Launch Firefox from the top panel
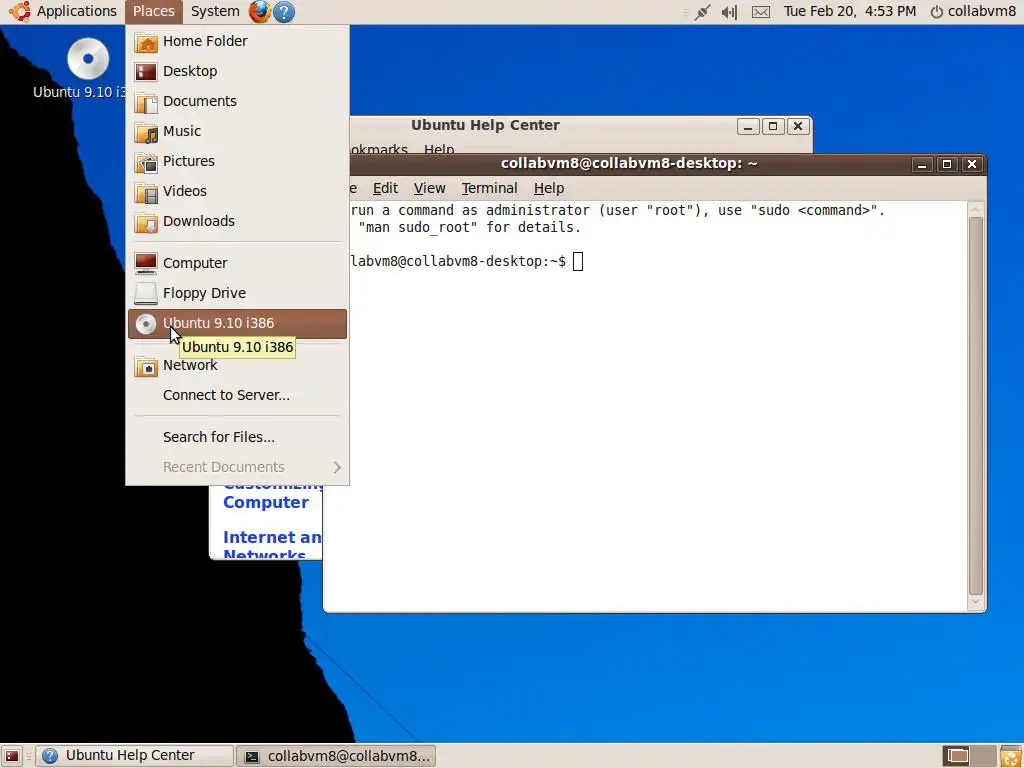Image resolution: width=1024 pixels, height=768 pixels. [259, 11]
